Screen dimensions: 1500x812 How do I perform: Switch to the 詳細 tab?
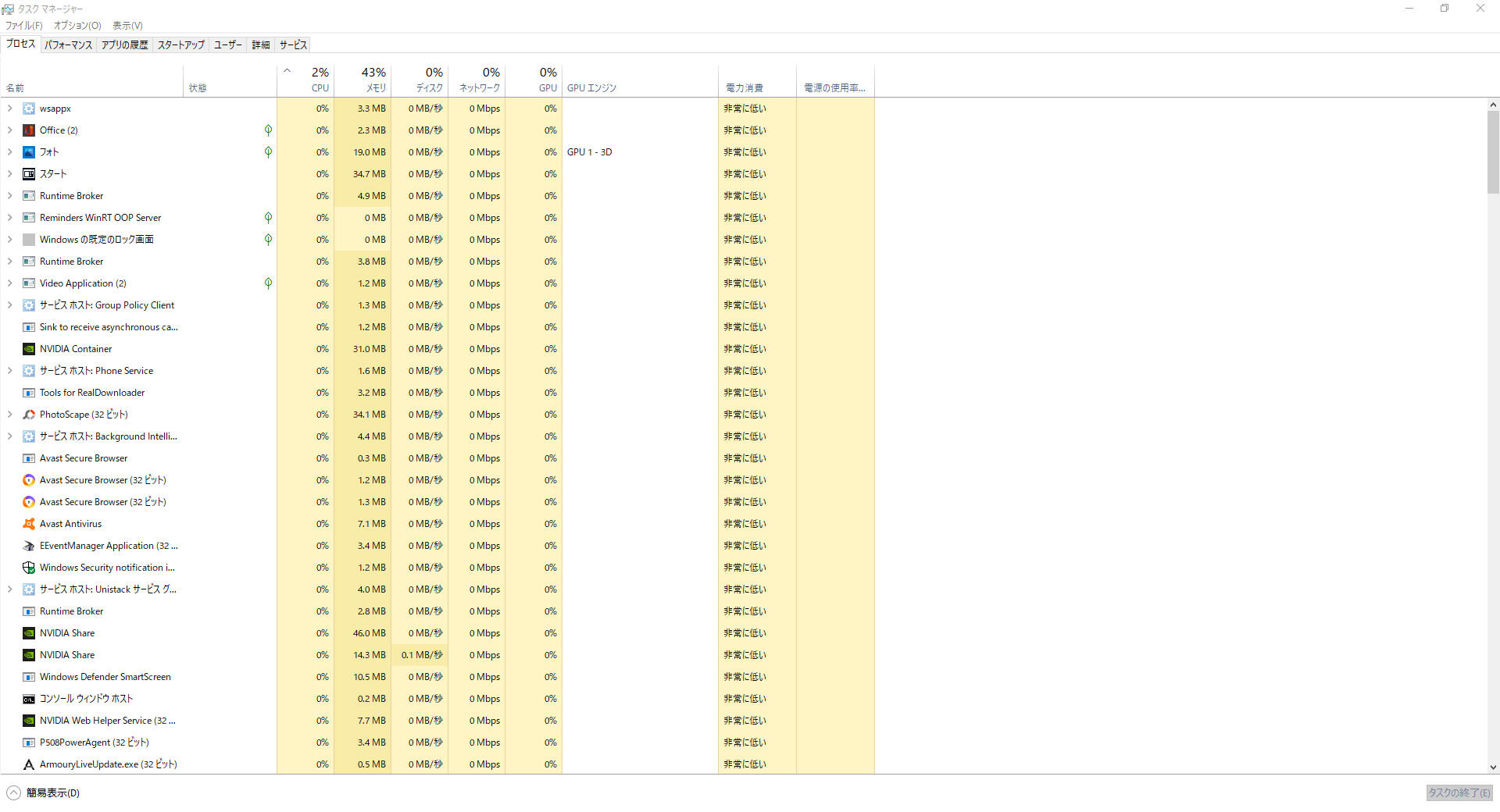coord(261,45)
